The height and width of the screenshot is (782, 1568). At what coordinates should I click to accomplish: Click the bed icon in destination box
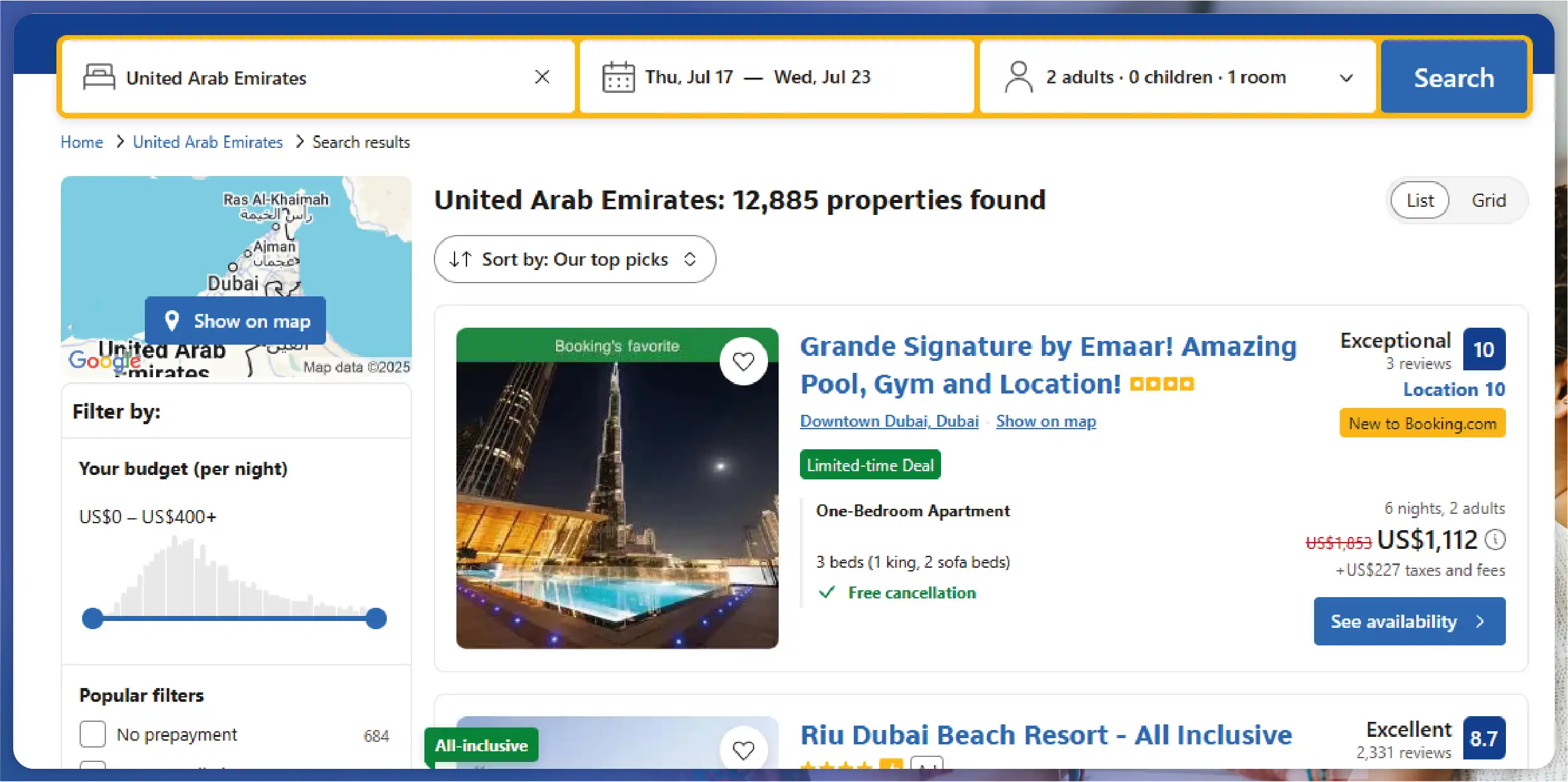coord(99,77)
